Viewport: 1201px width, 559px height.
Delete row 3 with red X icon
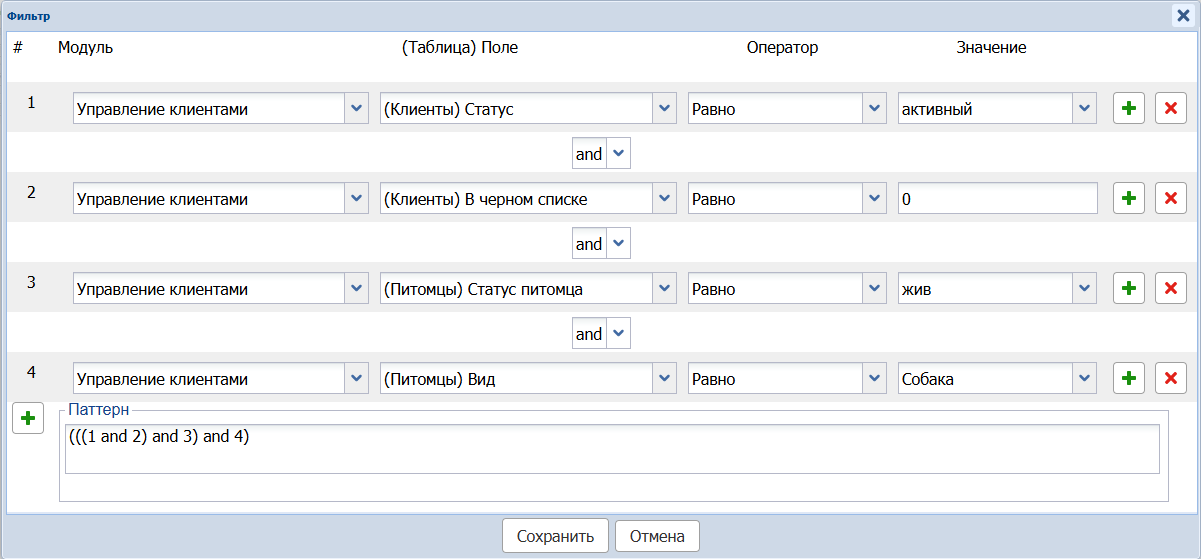tap(1171, 289)
